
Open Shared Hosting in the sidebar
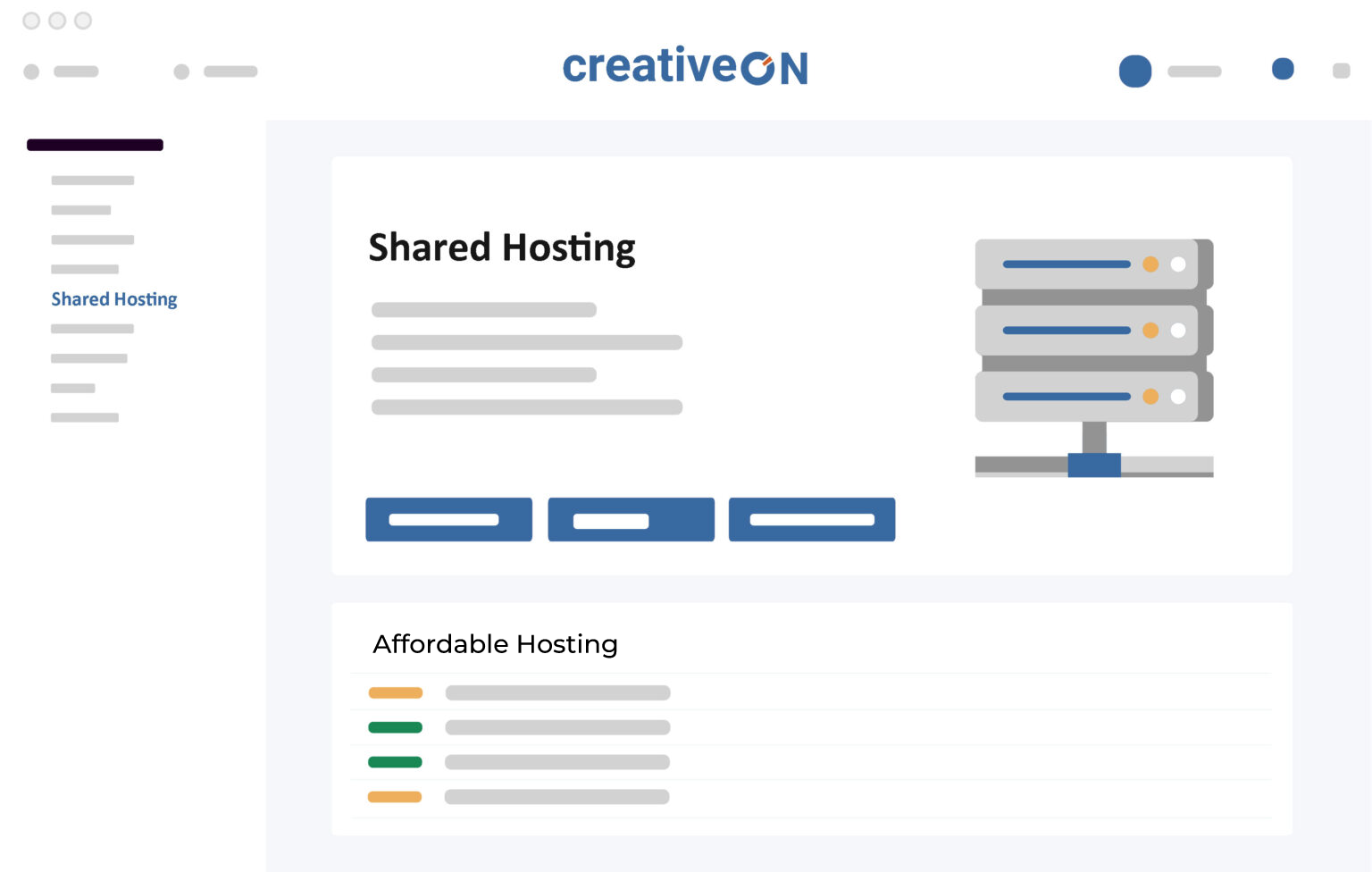pyautogui.click(x=114, y=299)
